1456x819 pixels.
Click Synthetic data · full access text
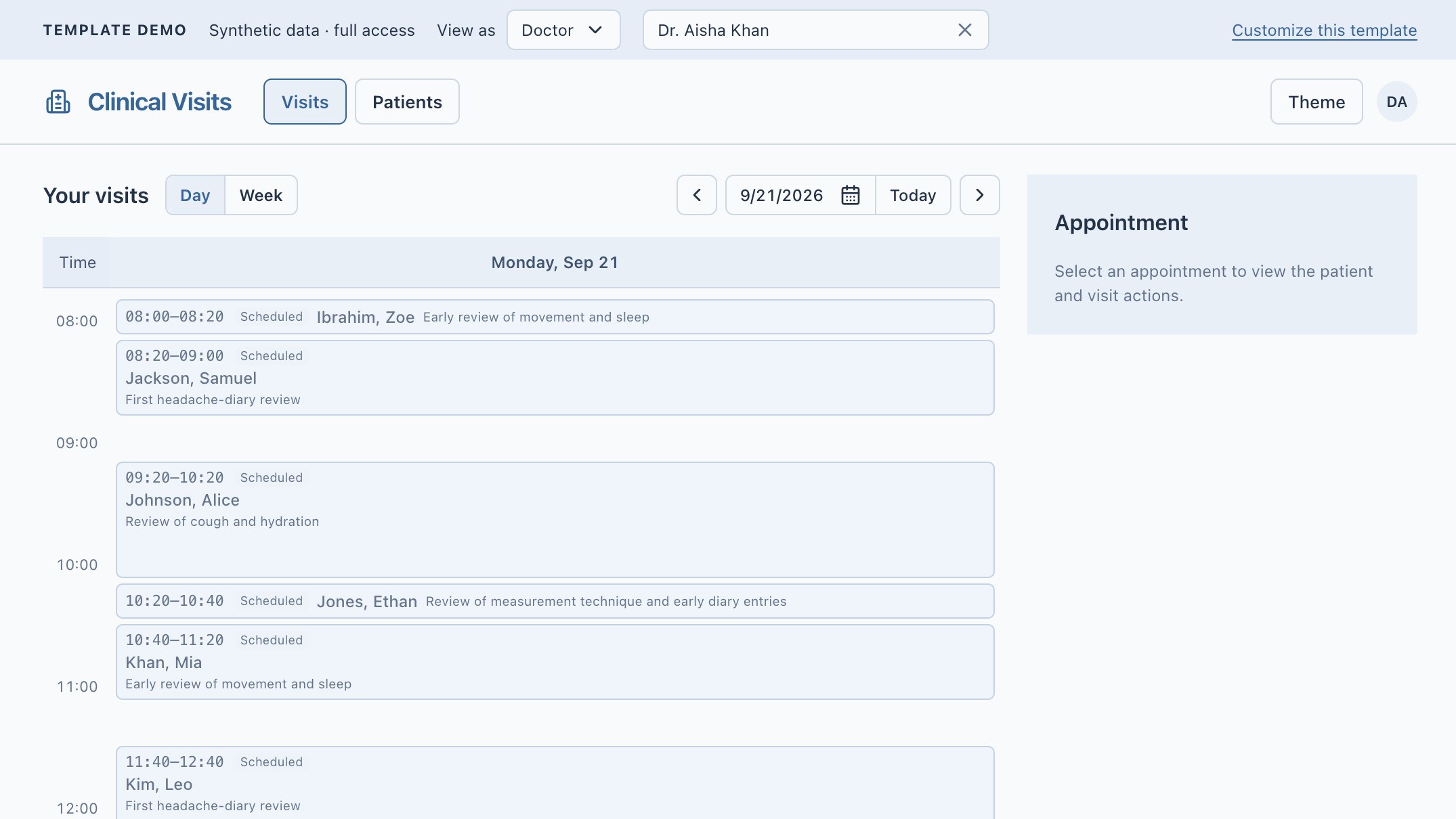(x=312, y=30)
